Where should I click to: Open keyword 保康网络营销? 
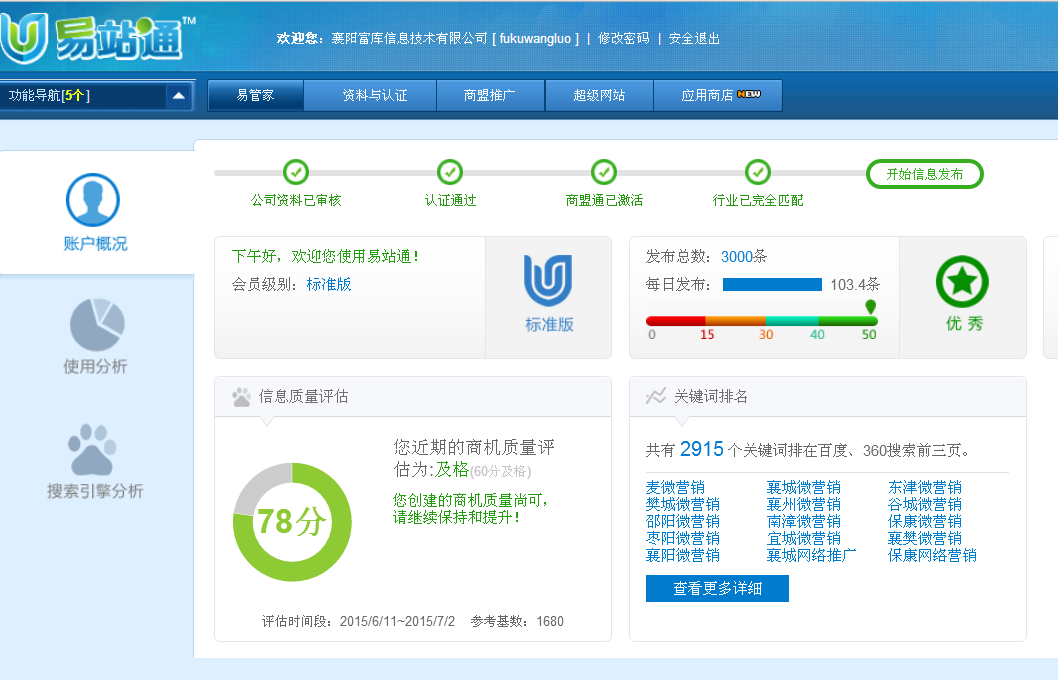tap(932, 555)
